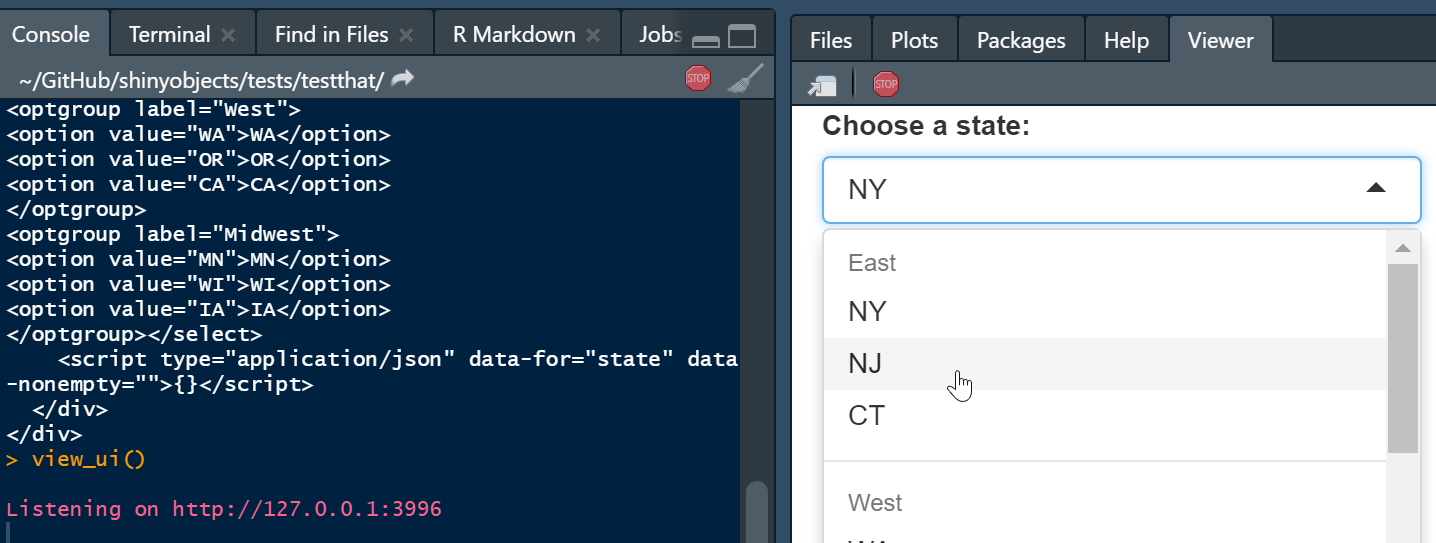The height and width of the screenshot is (543, 1436).
Task: Choose CT in the East group
Action: pyautogui.click(x=866, y=415)
